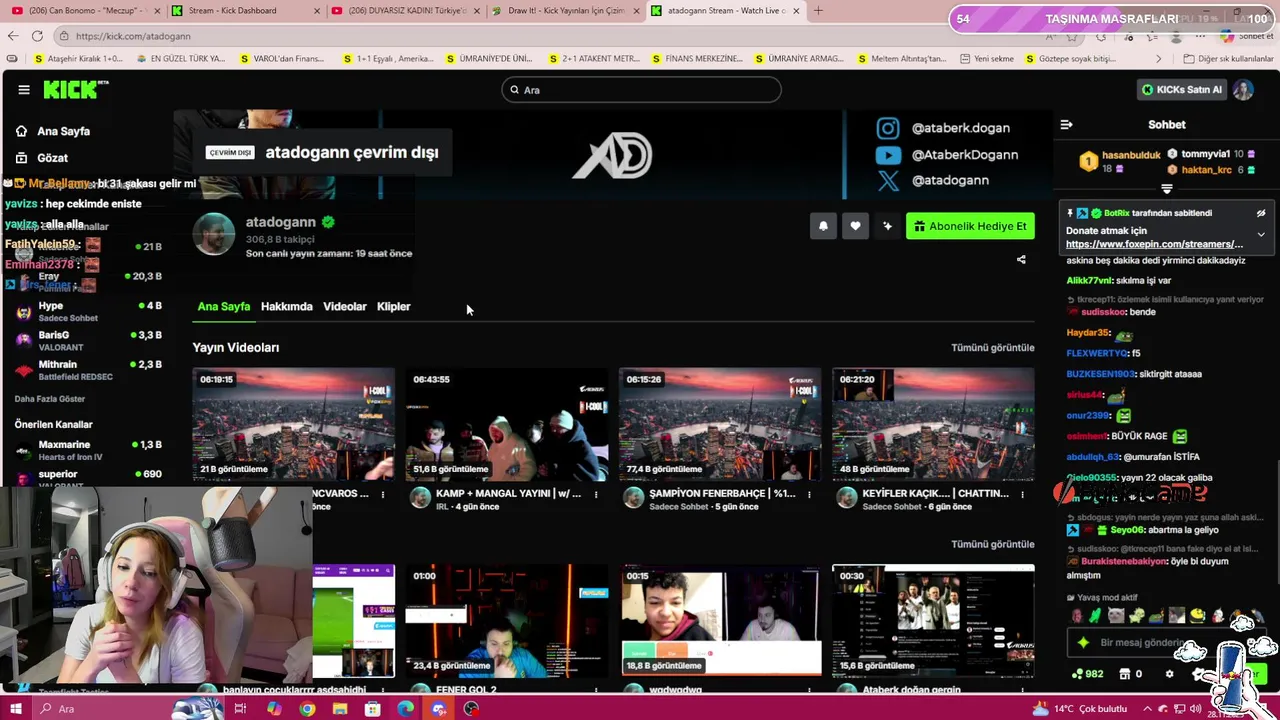The height and width of the screenshot is (720, 1280).
Task: Expand the top gifters leaderboard arrow
Action: pyautogui.click(x=1166, y=189)
